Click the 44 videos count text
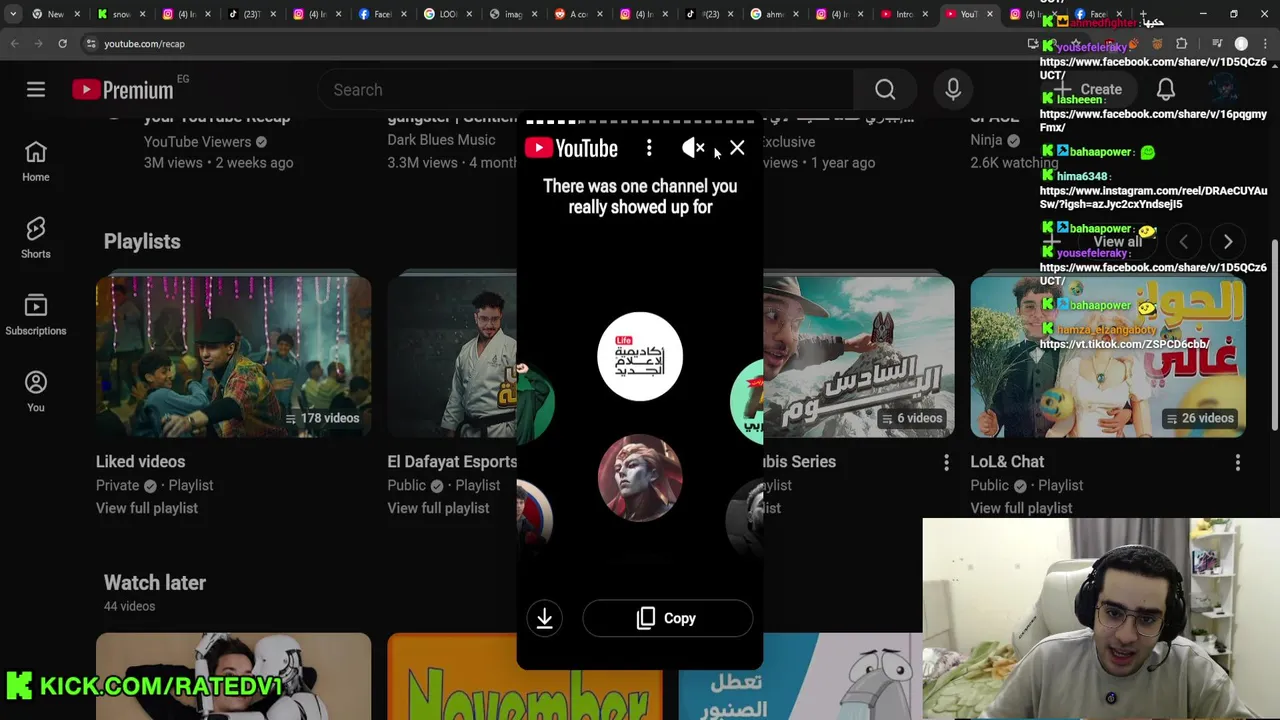 tap(130, 606)
